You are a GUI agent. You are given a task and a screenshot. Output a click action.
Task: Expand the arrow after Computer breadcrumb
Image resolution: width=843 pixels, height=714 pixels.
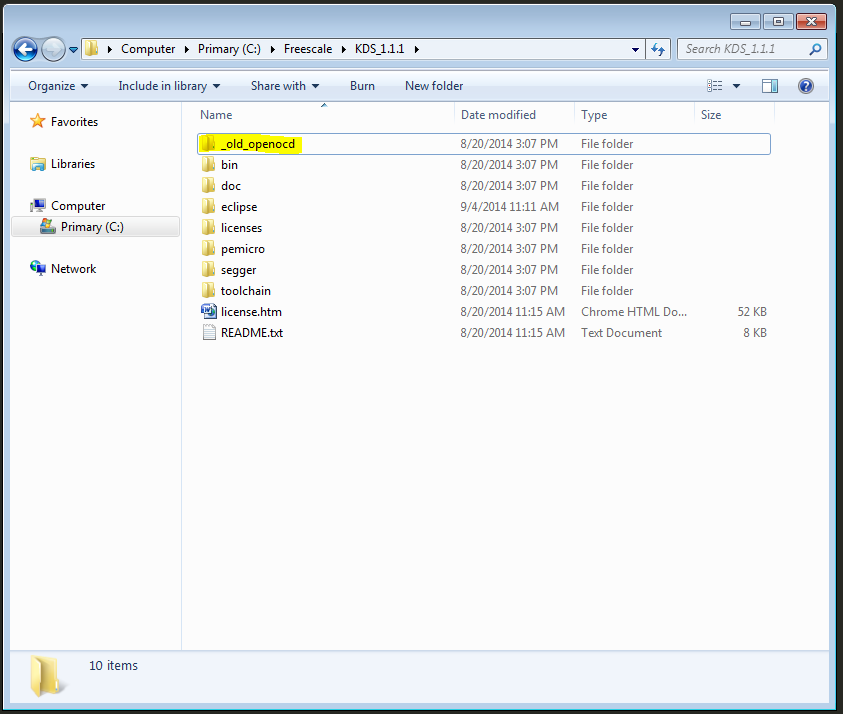pyautogui.click(x=187, y=49)
